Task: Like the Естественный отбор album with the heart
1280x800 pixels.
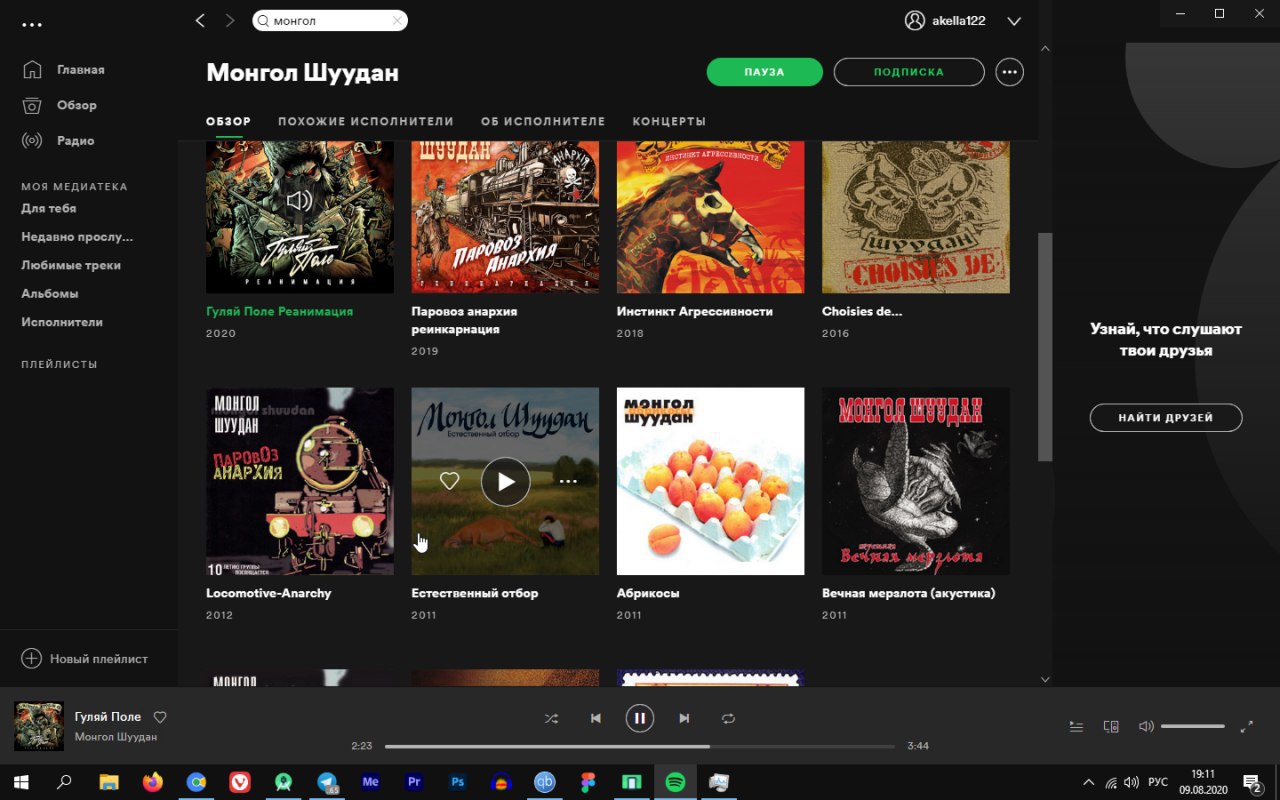Action: [x=450, y=481]
